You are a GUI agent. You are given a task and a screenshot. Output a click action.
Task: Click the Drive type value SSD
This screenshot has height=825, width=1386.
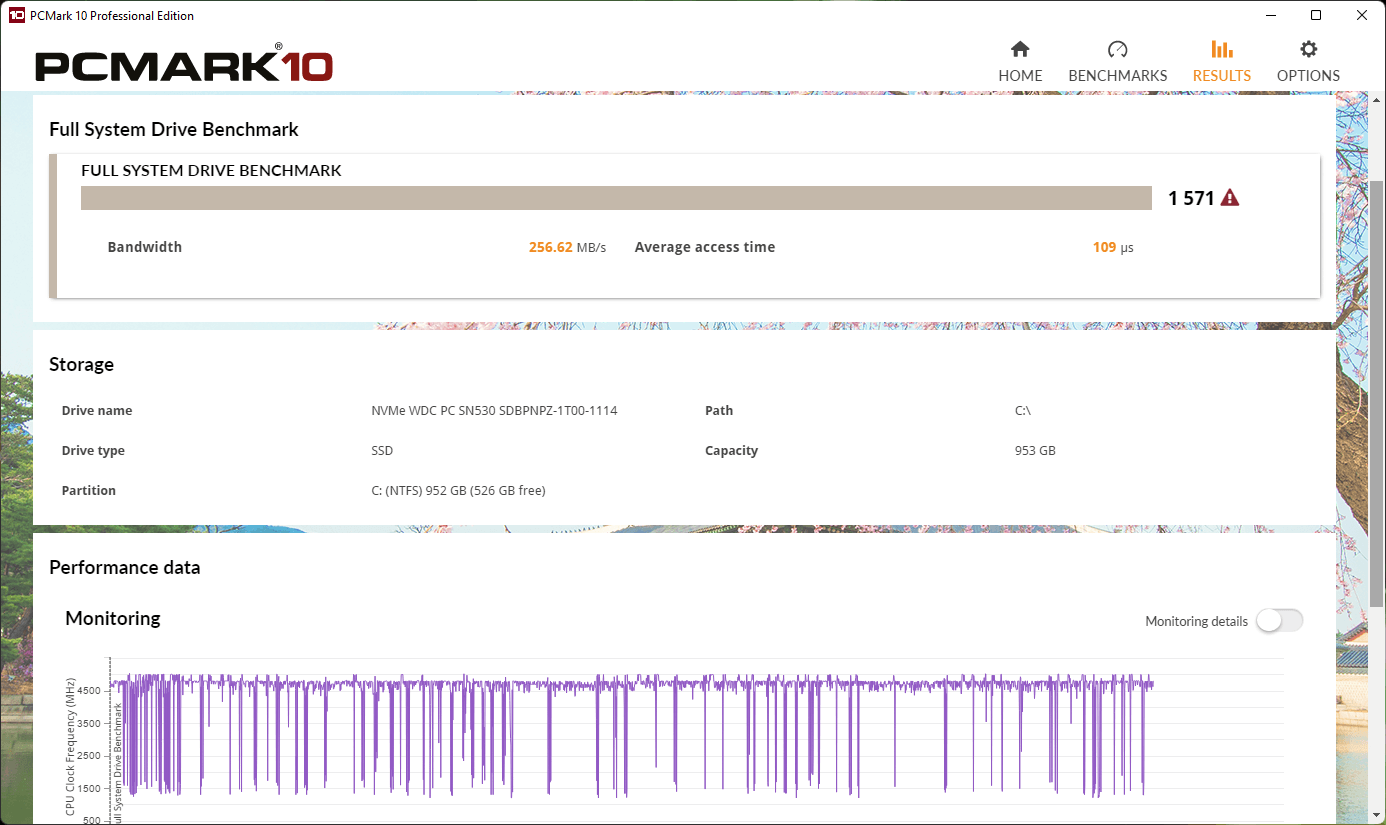tap(382, 451)
